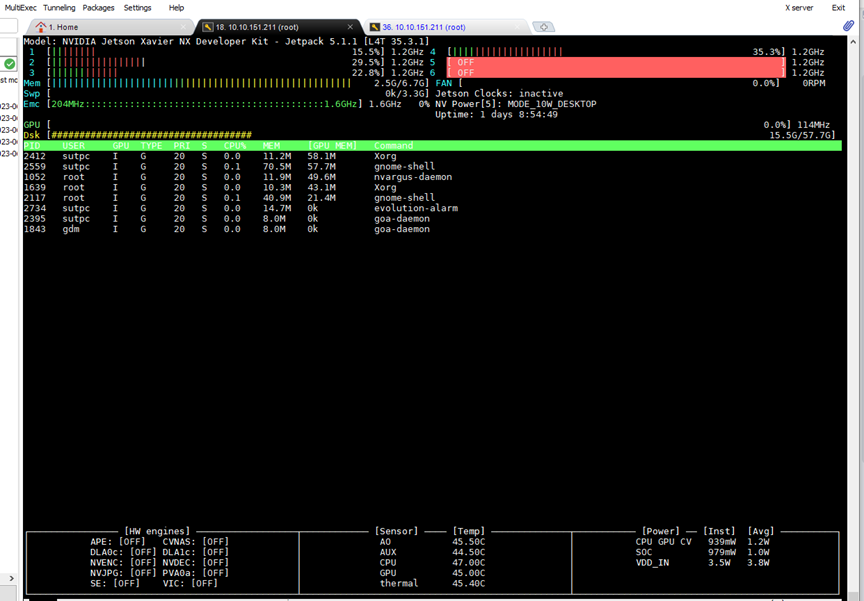This screenshot has width=864, height=601.
Task: Click the wrench icon on tab 18
Action: (208, 27)
